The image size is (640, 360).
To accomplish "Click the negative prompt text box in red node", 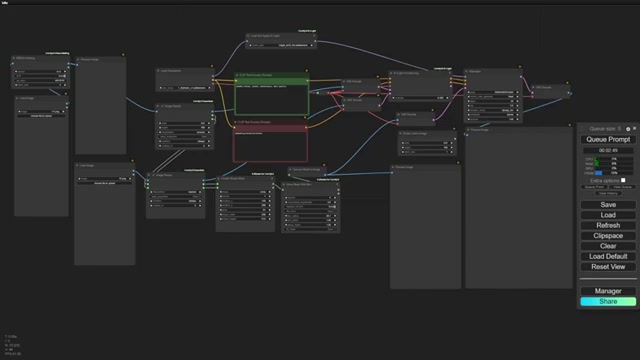I will click(270, 146).
